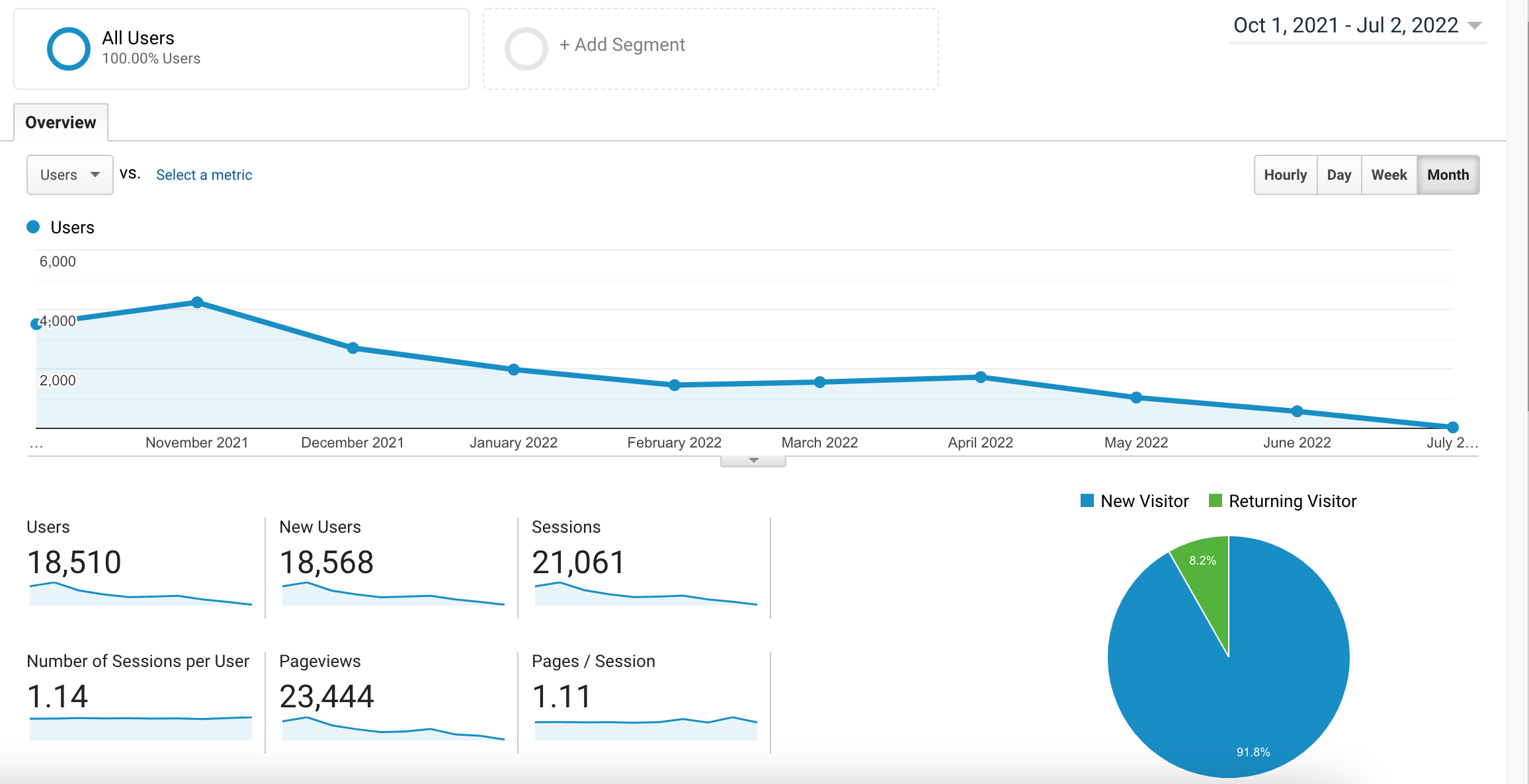Screen dimensions: 1529x784
Task: Click the Add Segment circle icon
Action: (x=523, y=44)
